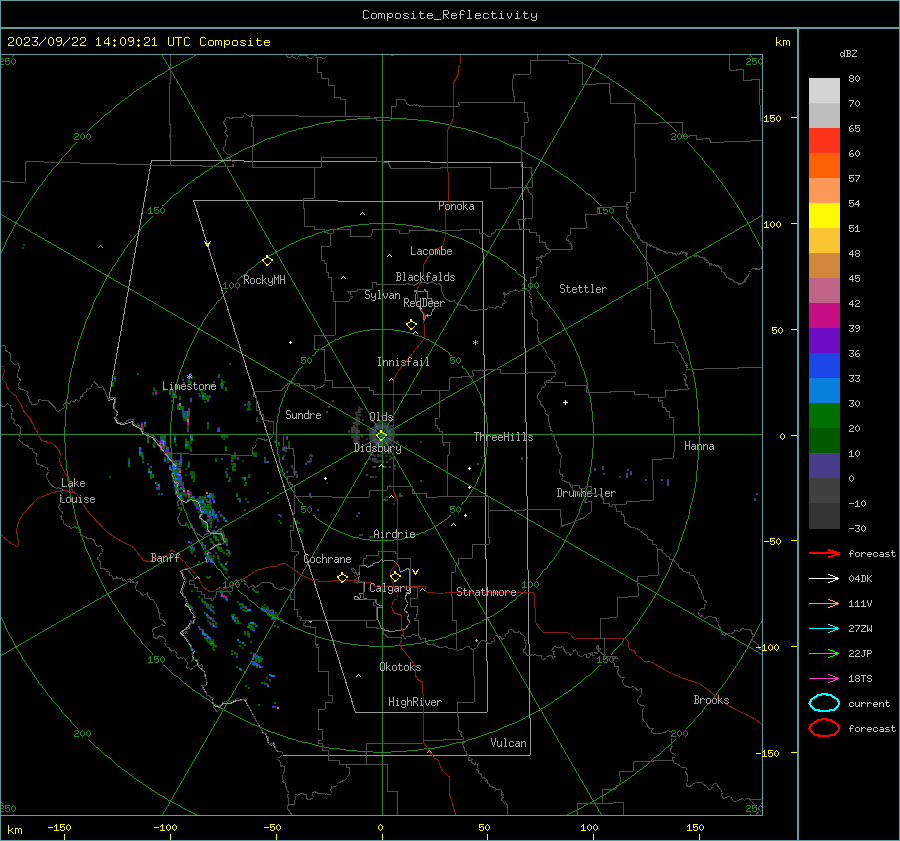Pick the red swatch in dBZ legend
Image resolution: width=900 pixels, height=841 pixels.
pos(824,141)
